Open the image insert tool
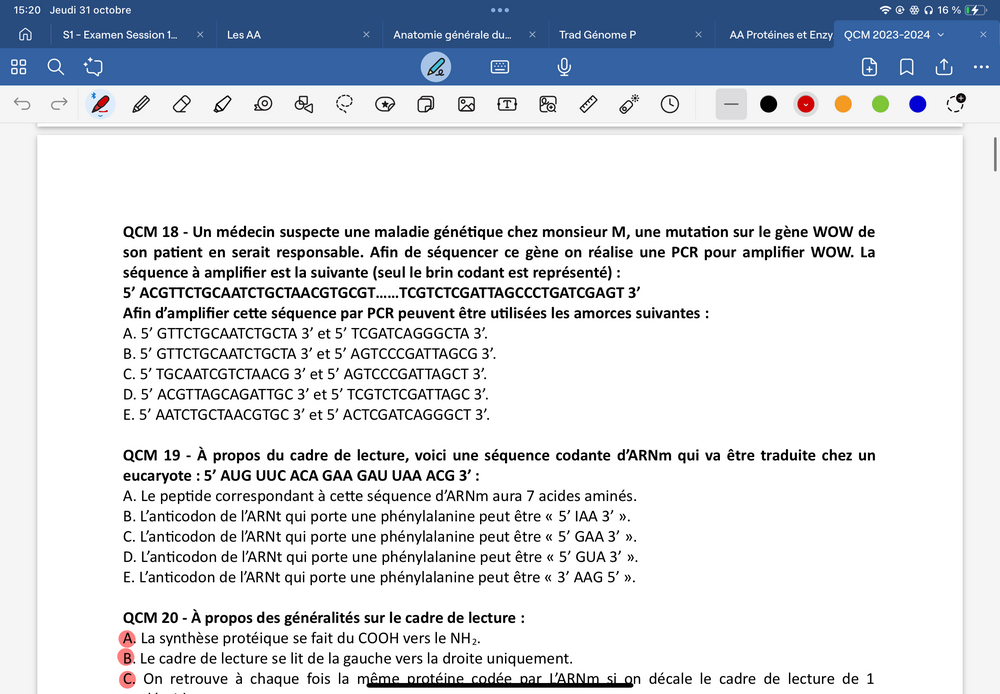Image resolution: width=1000 pixels, height=694 pixels. click(466, 104)
